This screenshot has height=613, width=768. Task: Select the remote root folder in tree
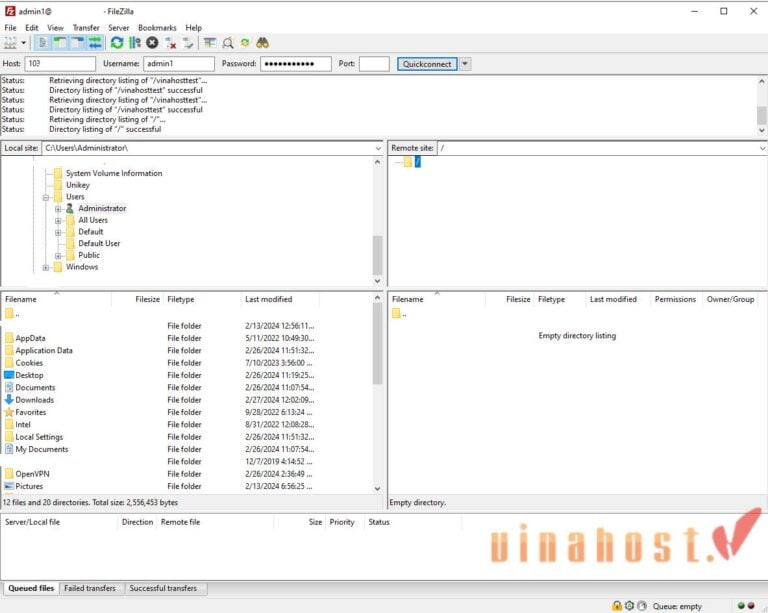pos(418,162)
